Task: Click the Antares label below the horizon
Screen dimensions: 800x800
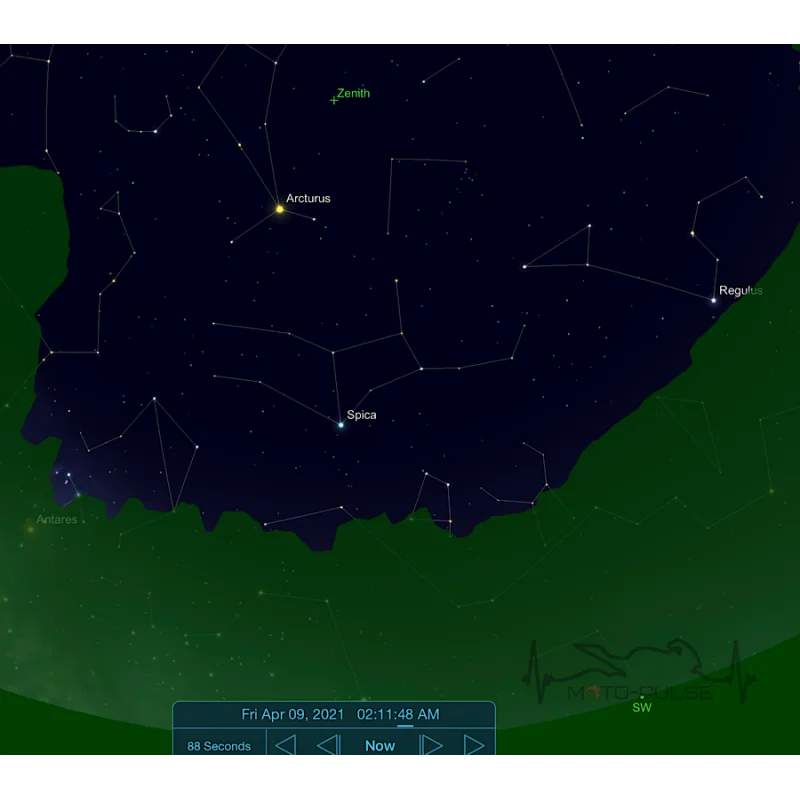Action: click(57, 519)
